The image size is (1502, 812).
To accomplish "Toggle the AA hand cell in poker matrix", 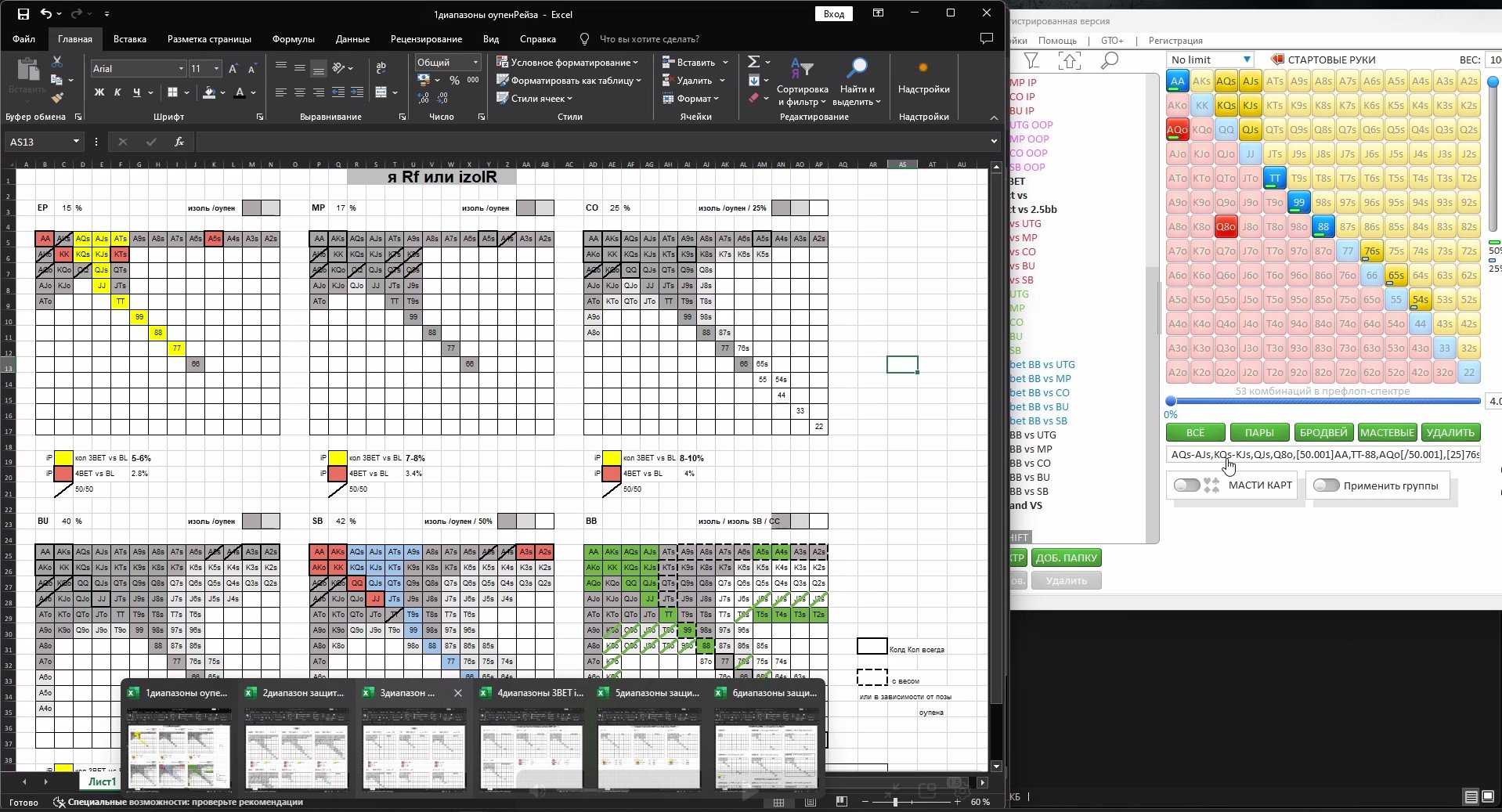I will [1178, 81].
